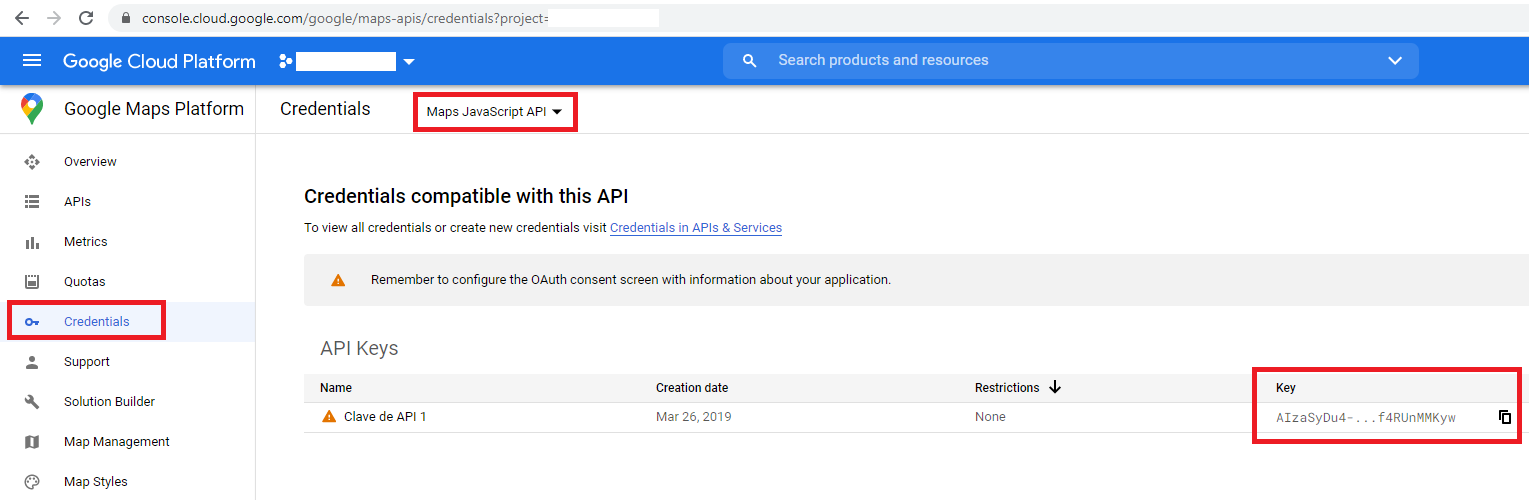Screen dimensions: 1529x500
Task: Open the Clave de API 1 key
Action: [385, 417]
